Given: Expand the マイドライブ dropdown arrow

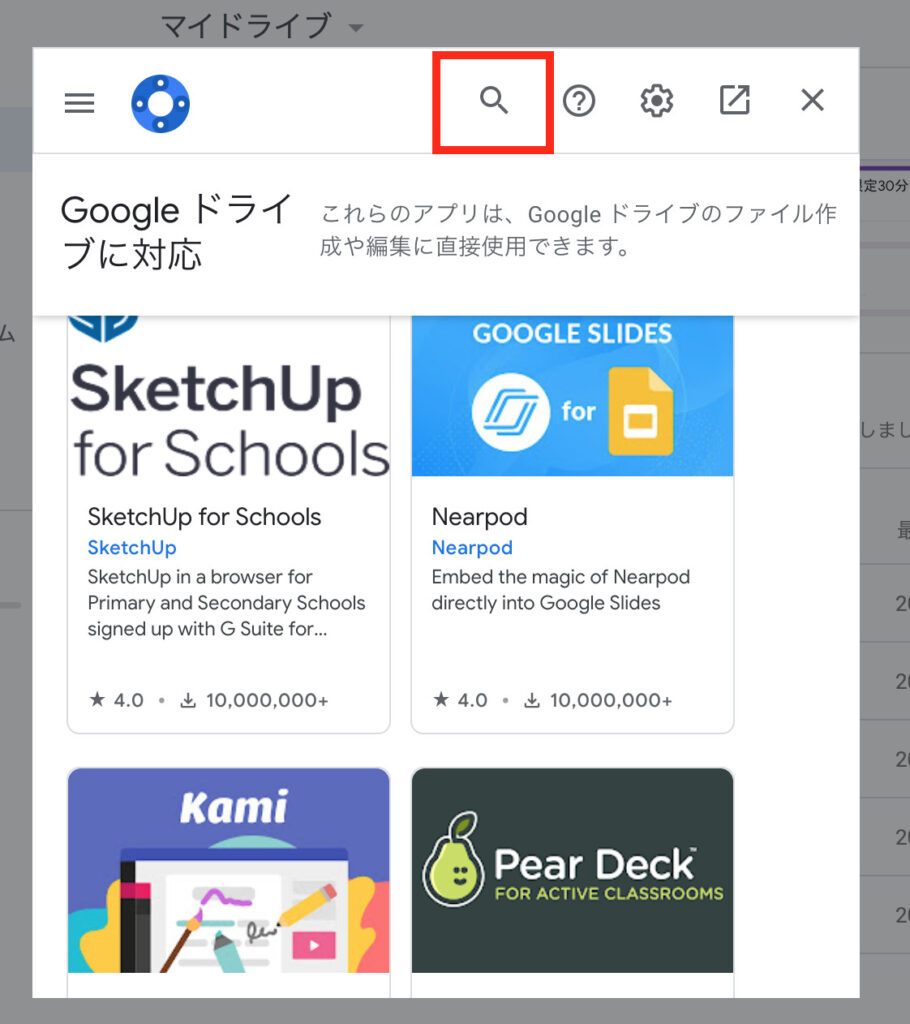Looking at the screenshot, I should click(x=355, y=27).
